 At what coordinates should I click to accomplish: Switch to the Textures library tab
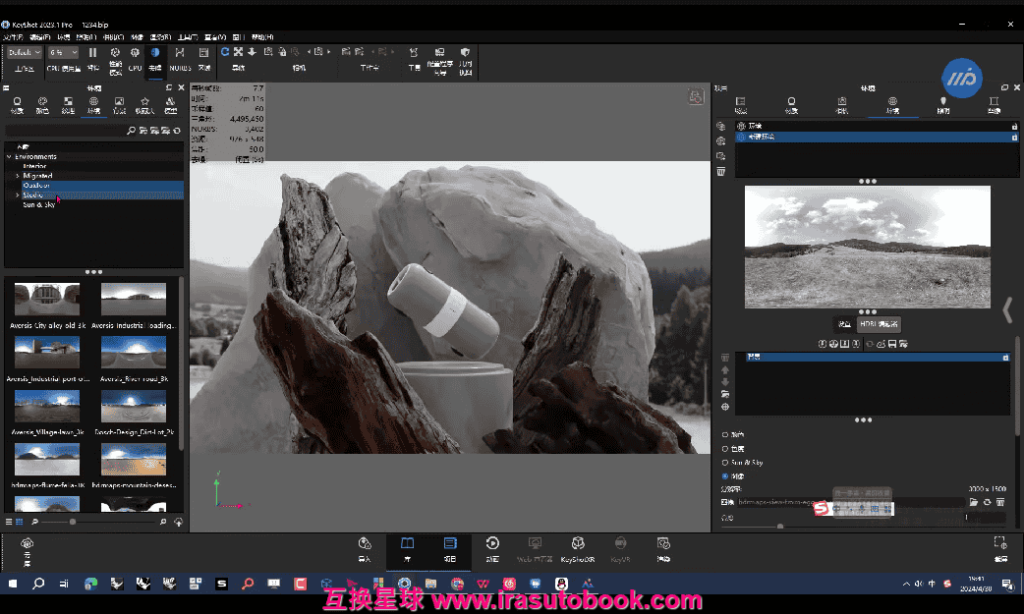68,105
